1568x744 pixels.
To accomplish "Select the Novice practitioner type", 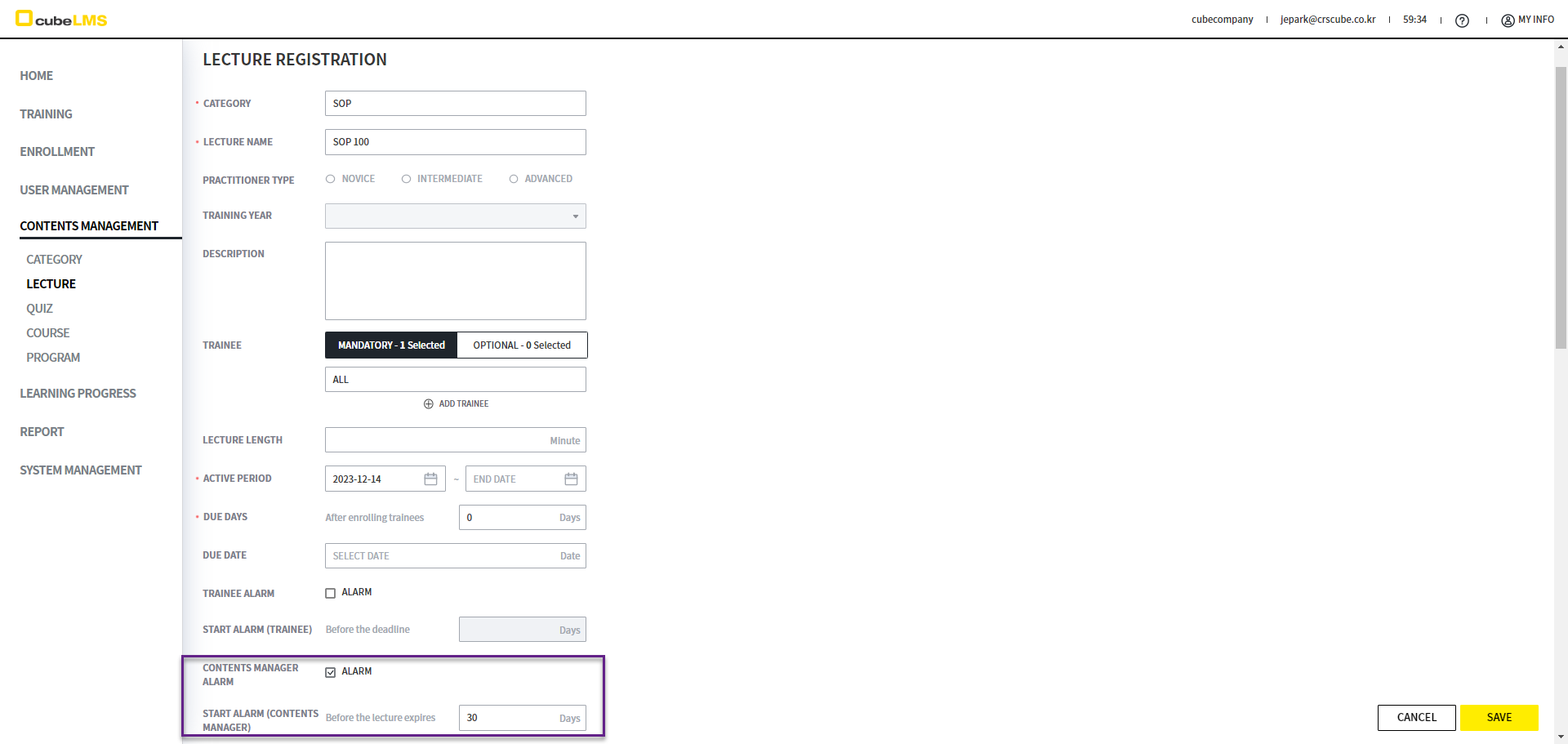I will point(331,179).
